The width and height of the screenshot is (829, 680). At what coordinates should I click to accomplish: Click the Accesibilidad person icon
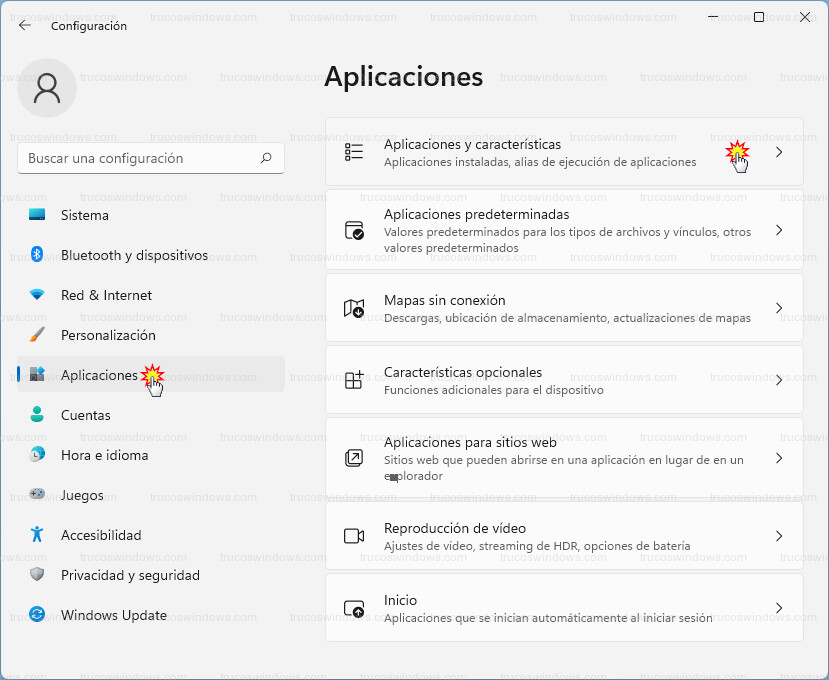(x=37, y=535)
